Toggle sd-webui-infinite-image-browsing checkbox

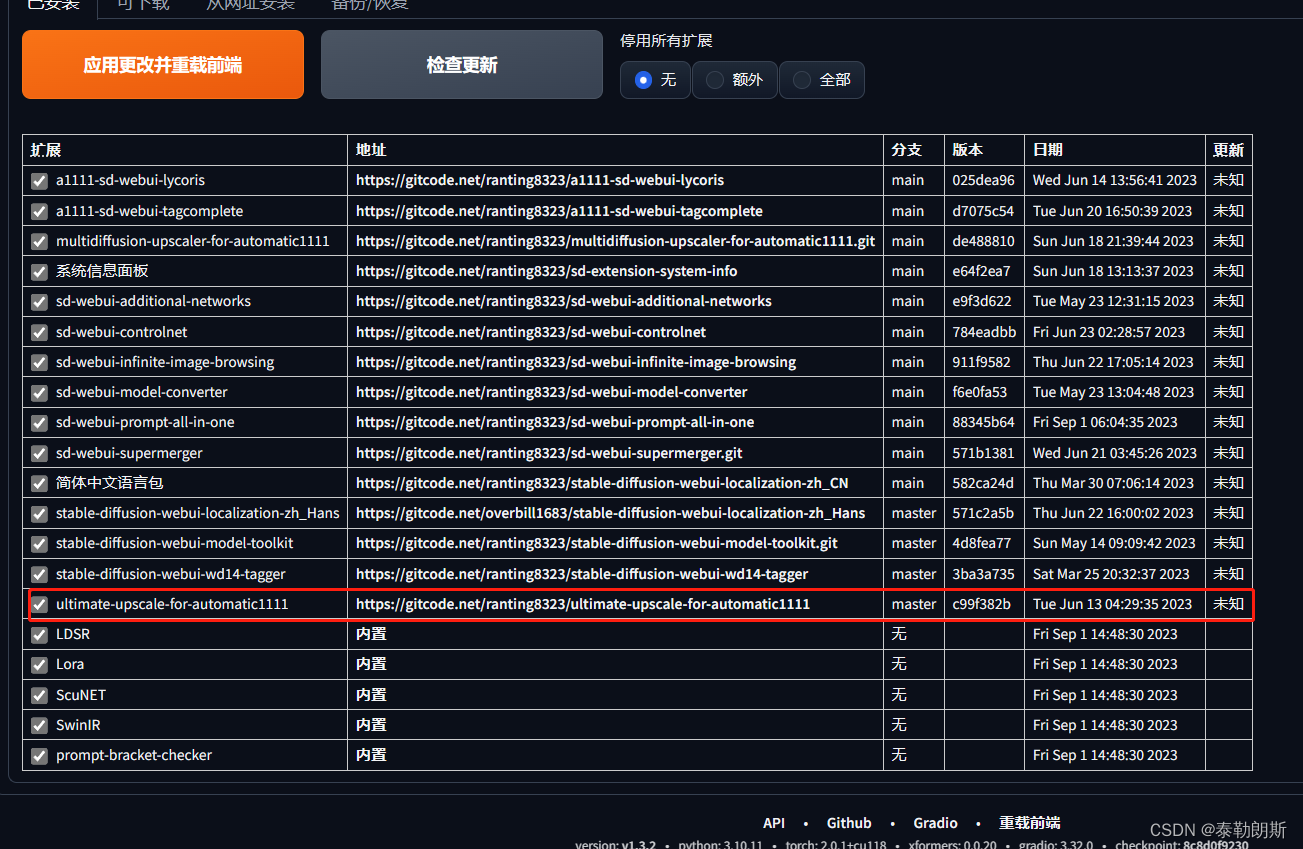[x=39, y=362]
